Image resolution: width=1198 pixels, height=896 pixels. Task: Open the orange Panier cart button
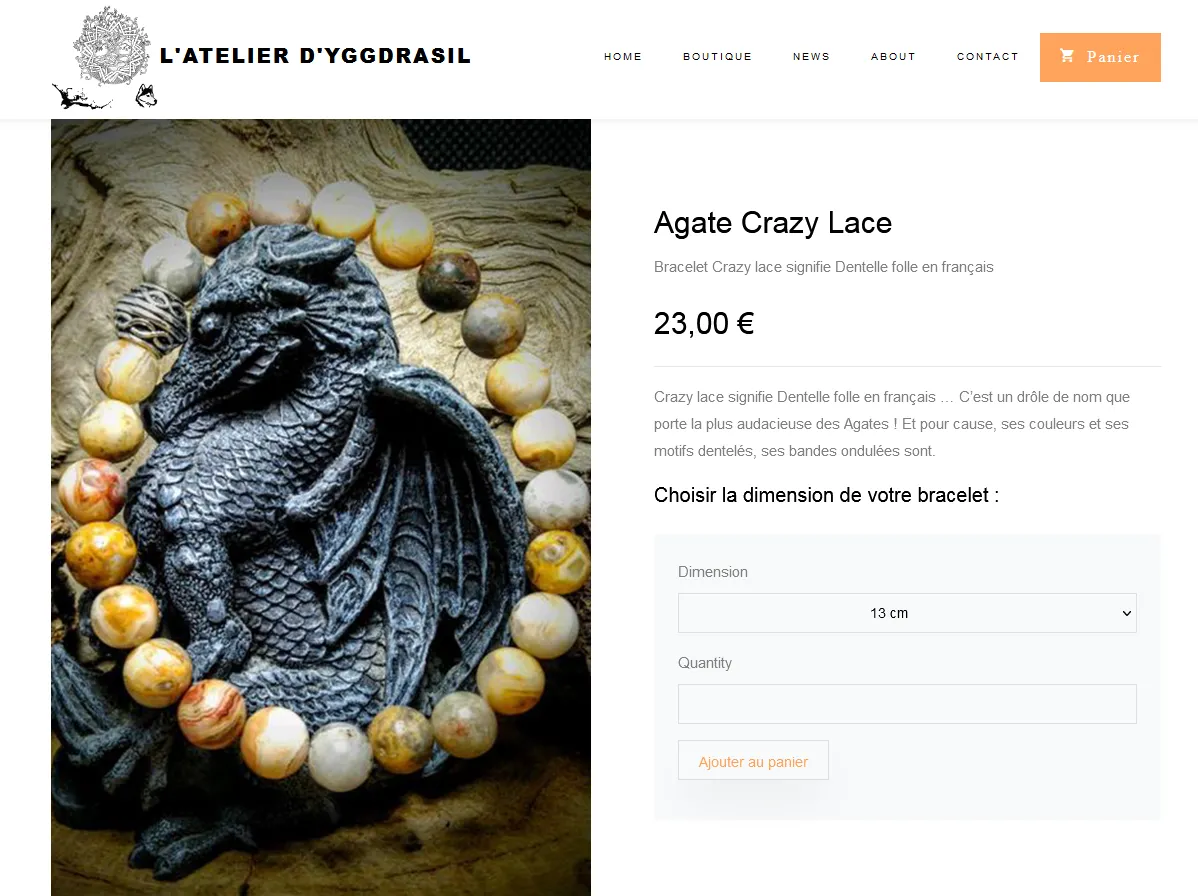coord(1100,57)
